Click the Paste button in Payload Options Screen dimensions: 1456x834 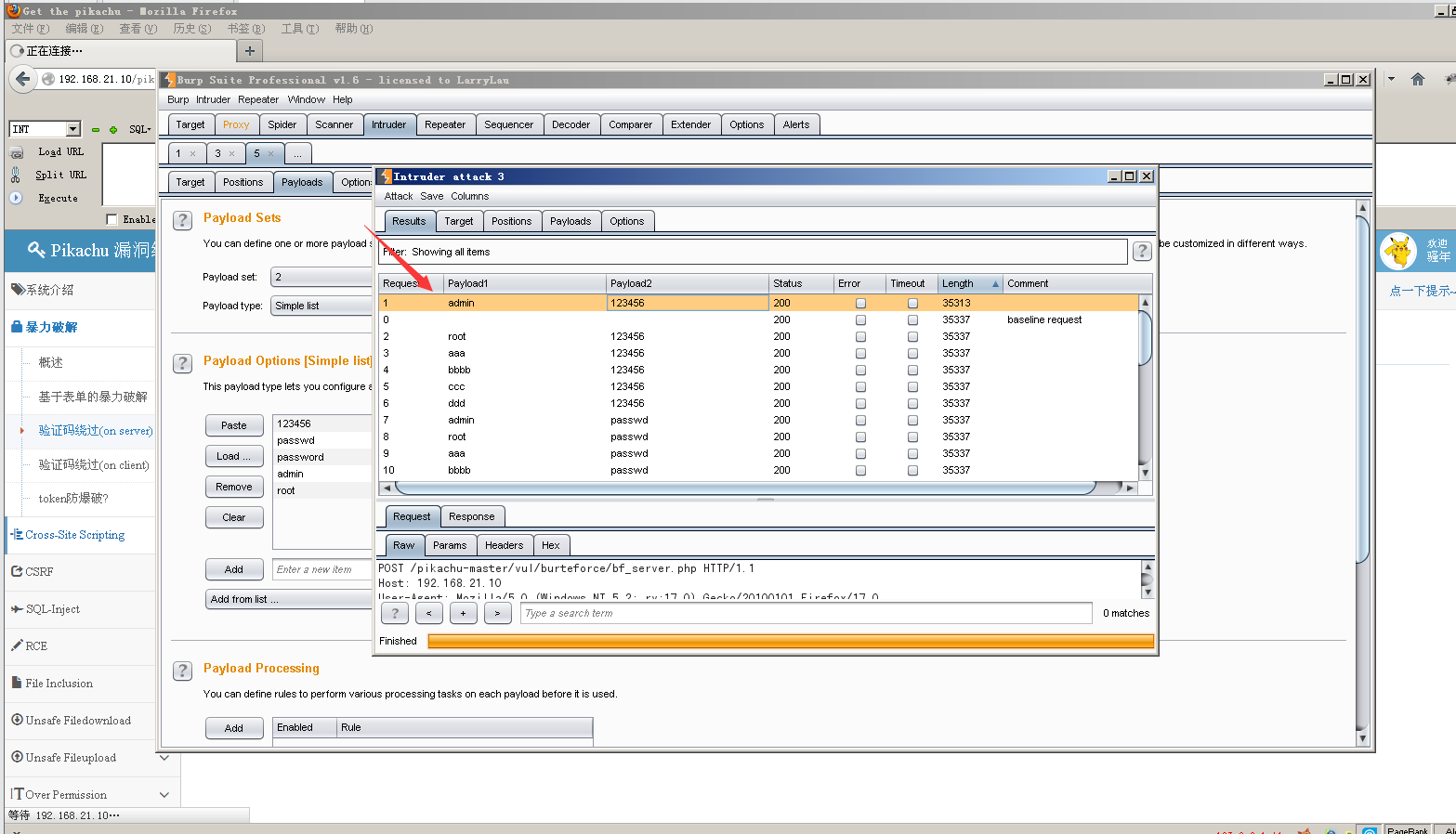click(x=234, y=425)
